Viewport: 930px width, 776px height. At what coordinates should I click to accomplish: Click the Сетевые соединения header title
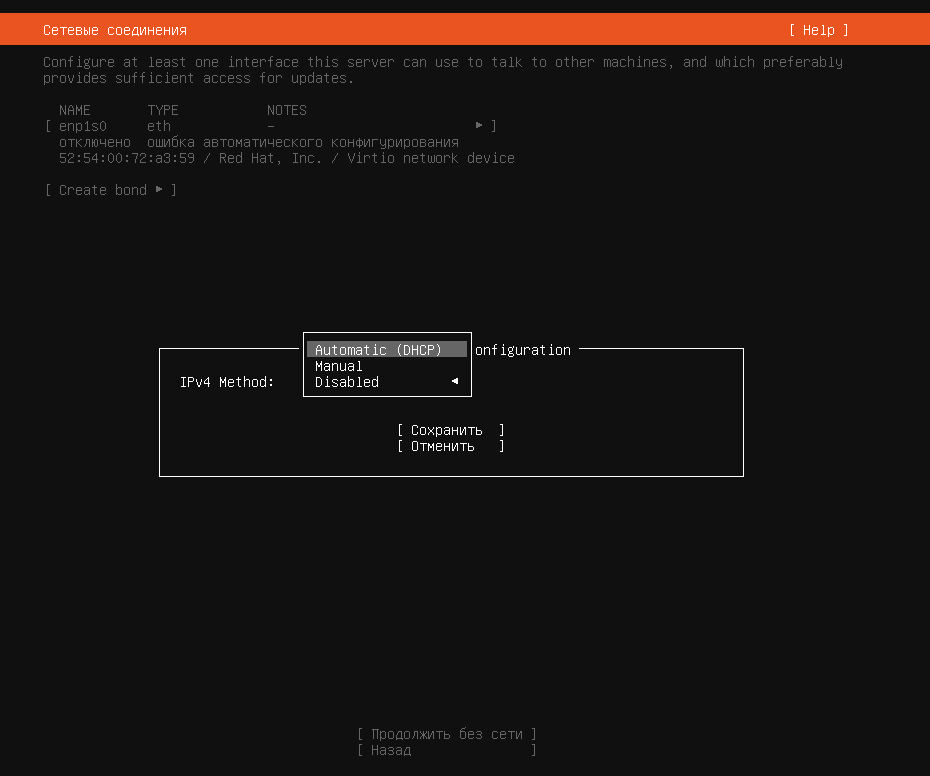pyautogui.click(x=115, y=30)
